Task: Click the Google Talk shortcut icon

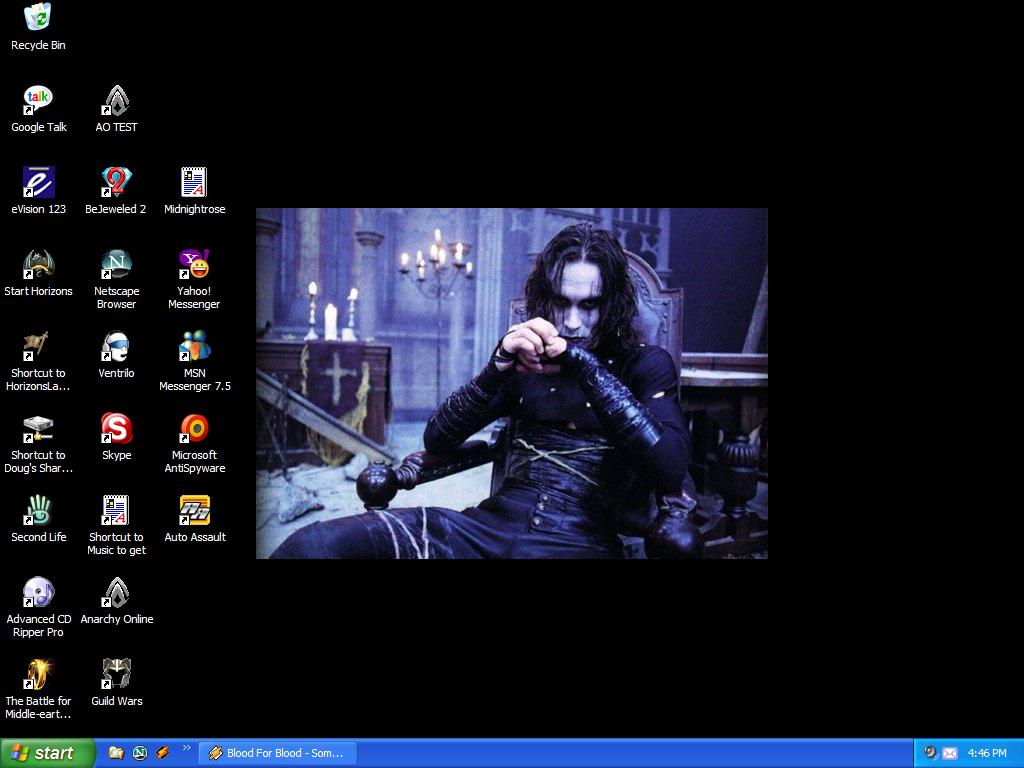Action: point(38,100)
